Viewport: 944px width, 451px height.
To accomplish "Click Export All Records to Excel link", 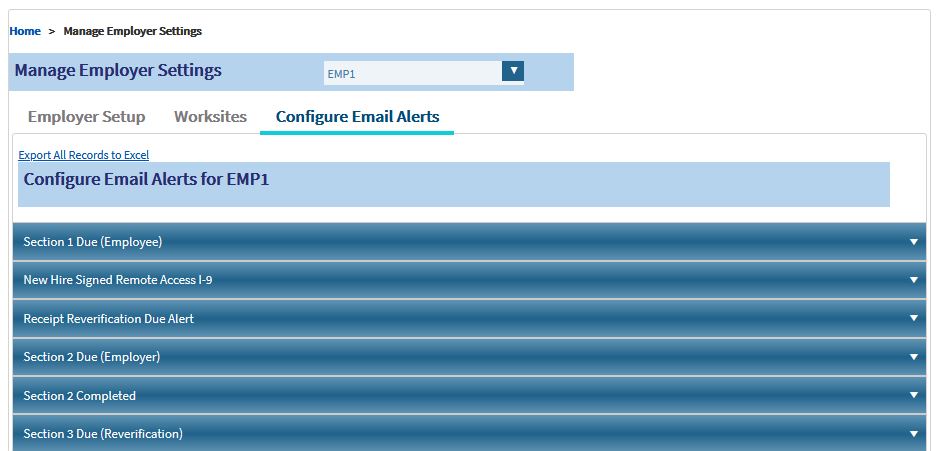I will [84, 155].
